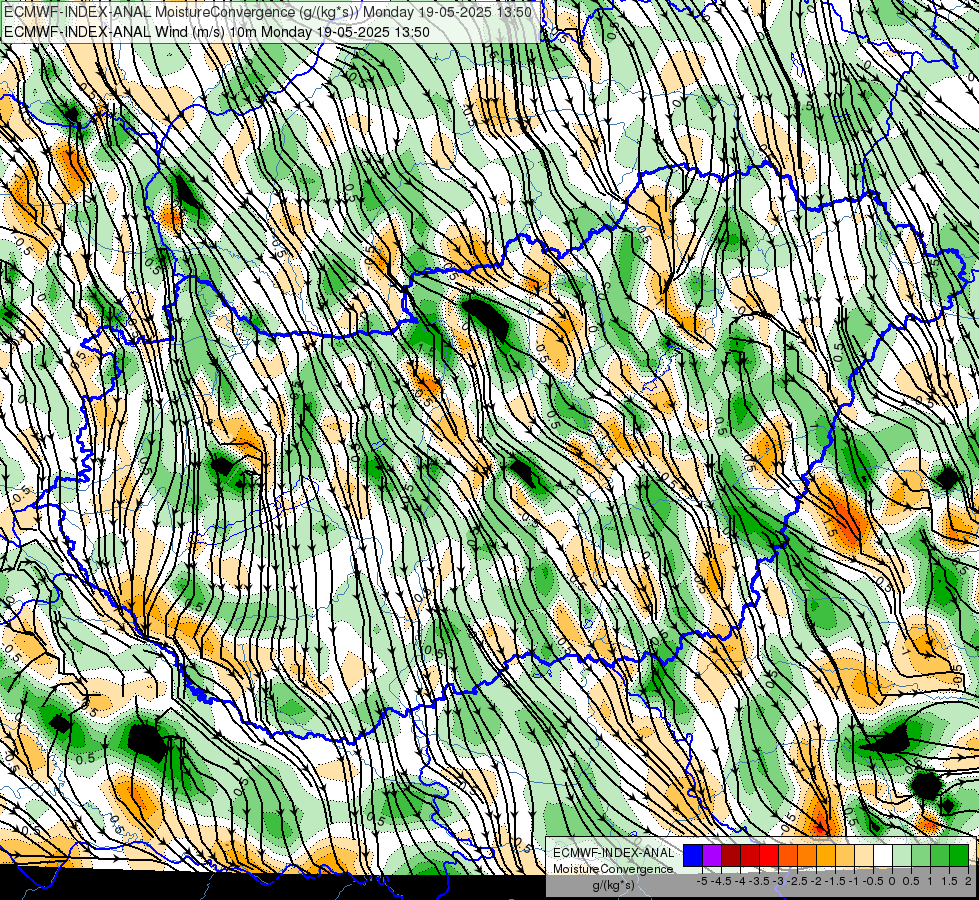Click the palest green legend swatch
This screenshot has height=900, width=979.
902,855
